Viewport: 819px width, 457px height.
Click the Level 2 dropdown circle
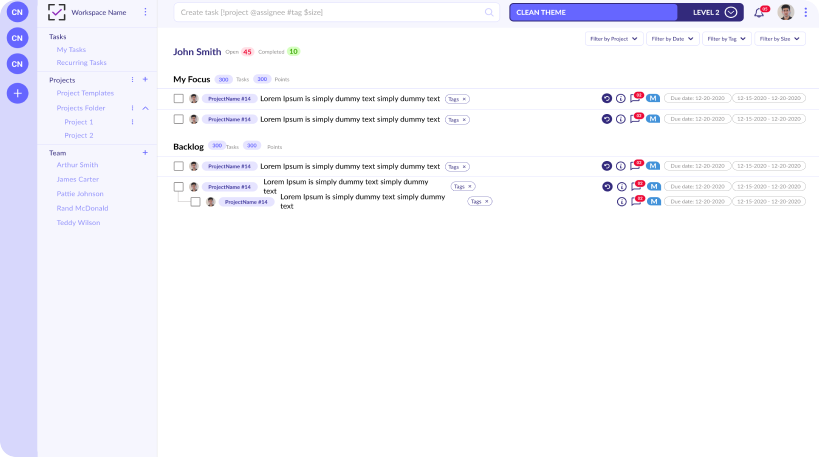[731, 12]
